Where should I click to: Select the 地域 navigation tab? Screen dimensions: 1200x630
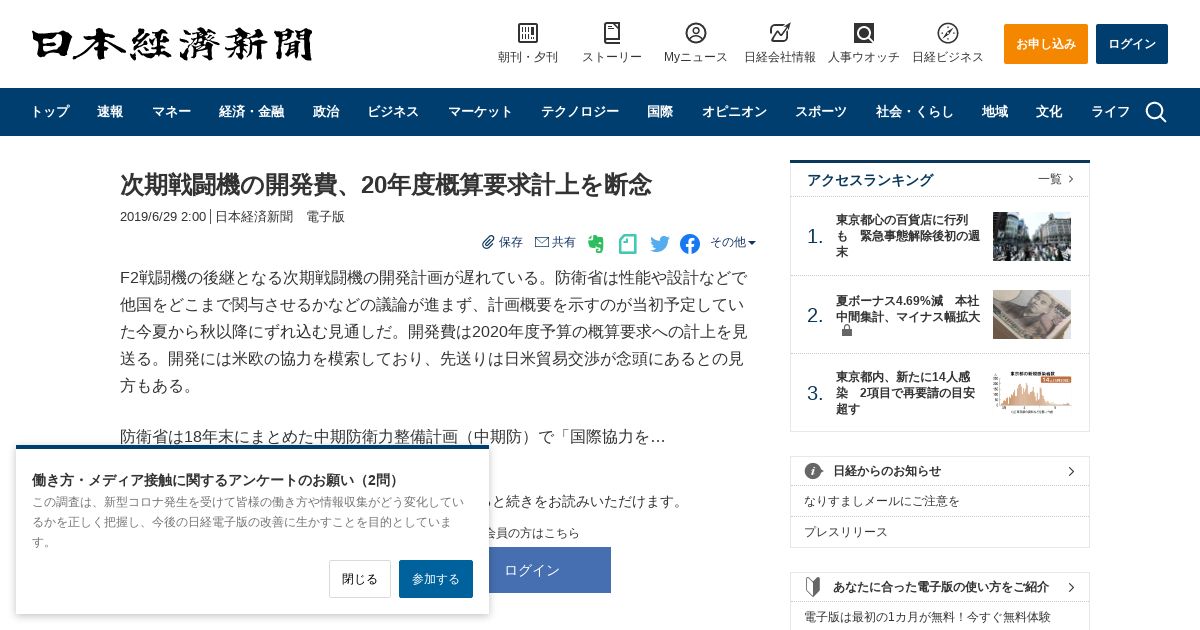[x=995, y=112]
